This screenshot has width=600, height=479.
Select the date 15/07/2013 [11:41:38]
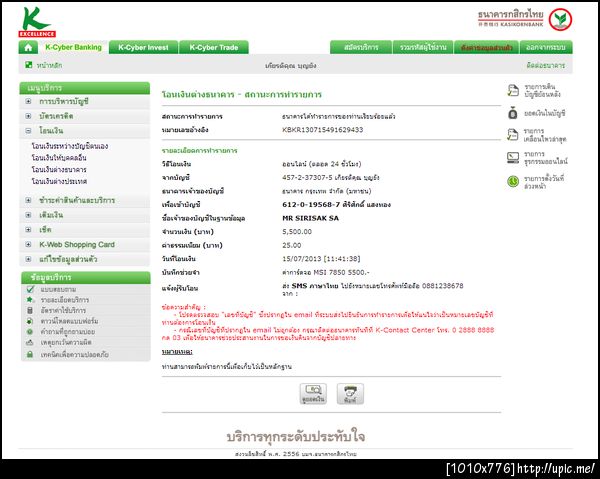tap(321, 259)
